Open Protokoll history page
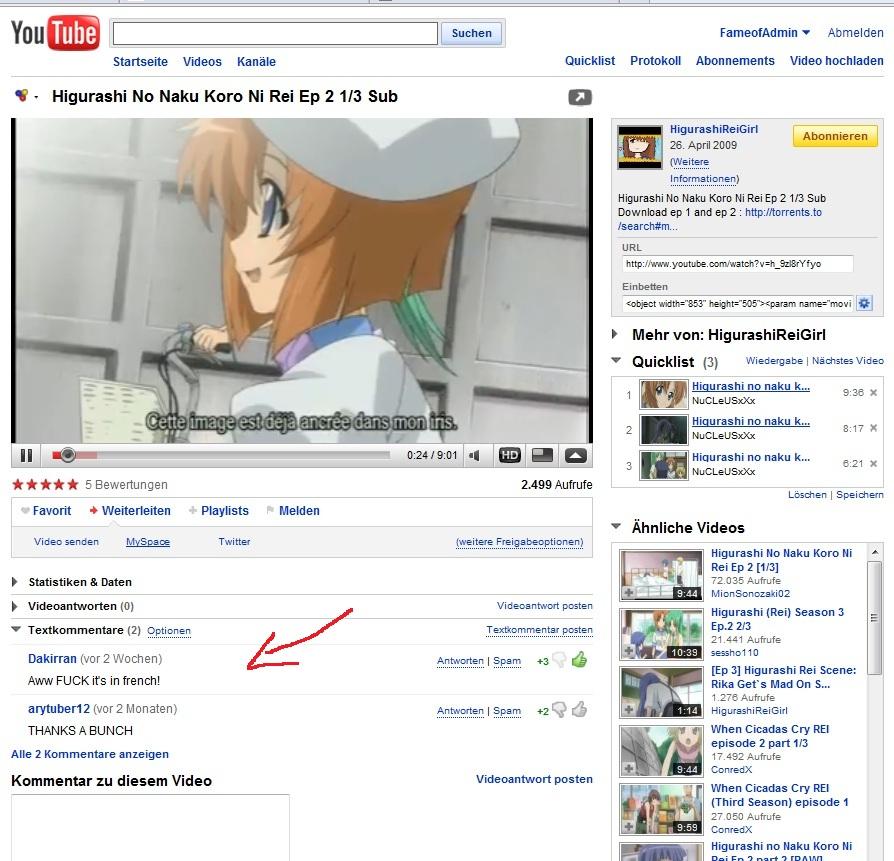 click(x=656, y=61)
